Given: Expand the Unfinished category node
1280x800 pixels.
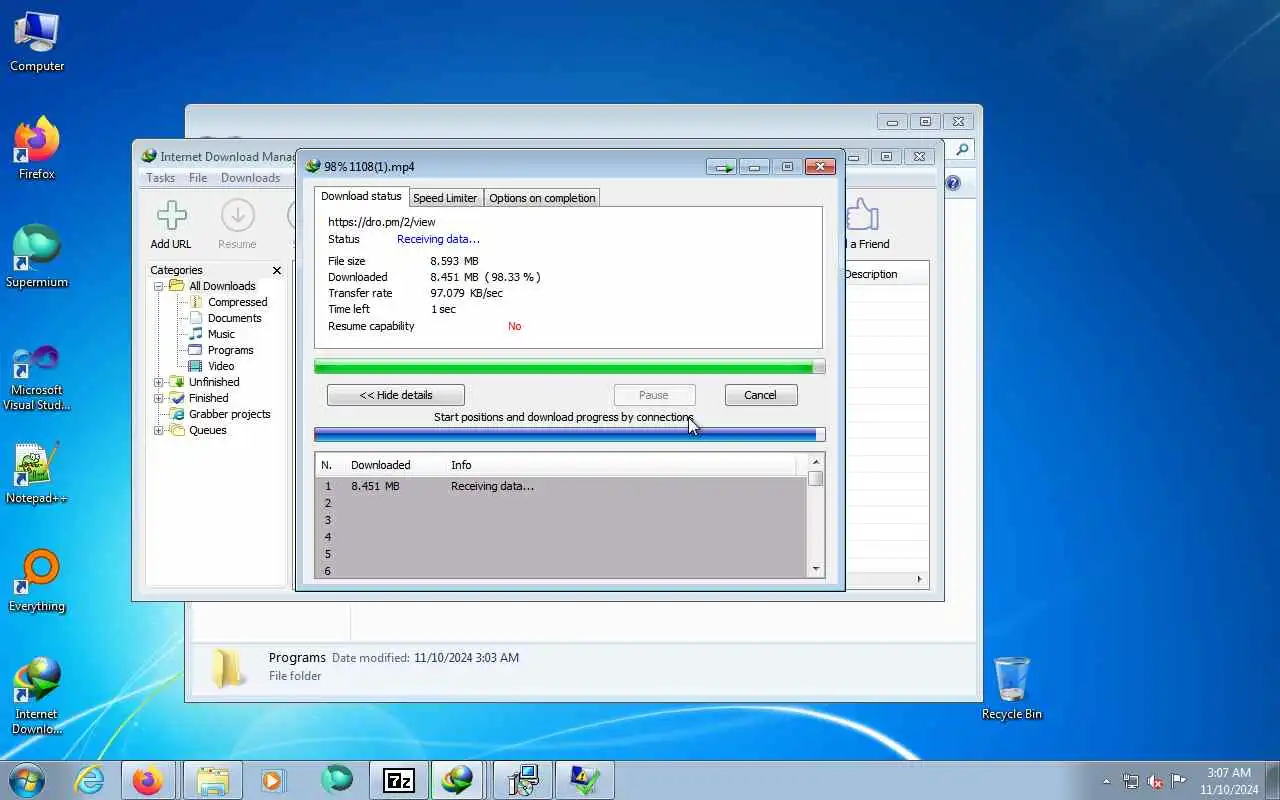Looking at the screenshot, I should pos(158,382).
